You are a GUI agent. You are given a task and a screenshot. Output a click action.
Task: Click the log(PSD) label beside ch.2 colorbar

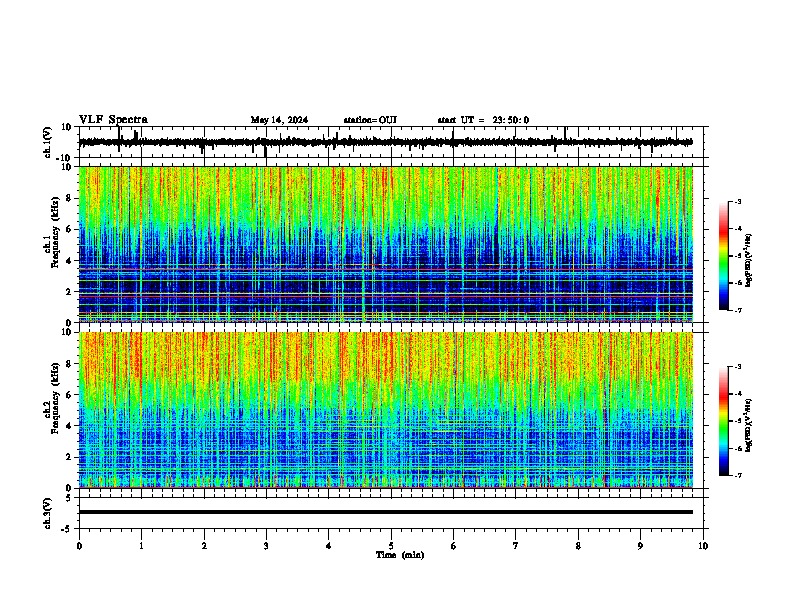tap(748, 425)
